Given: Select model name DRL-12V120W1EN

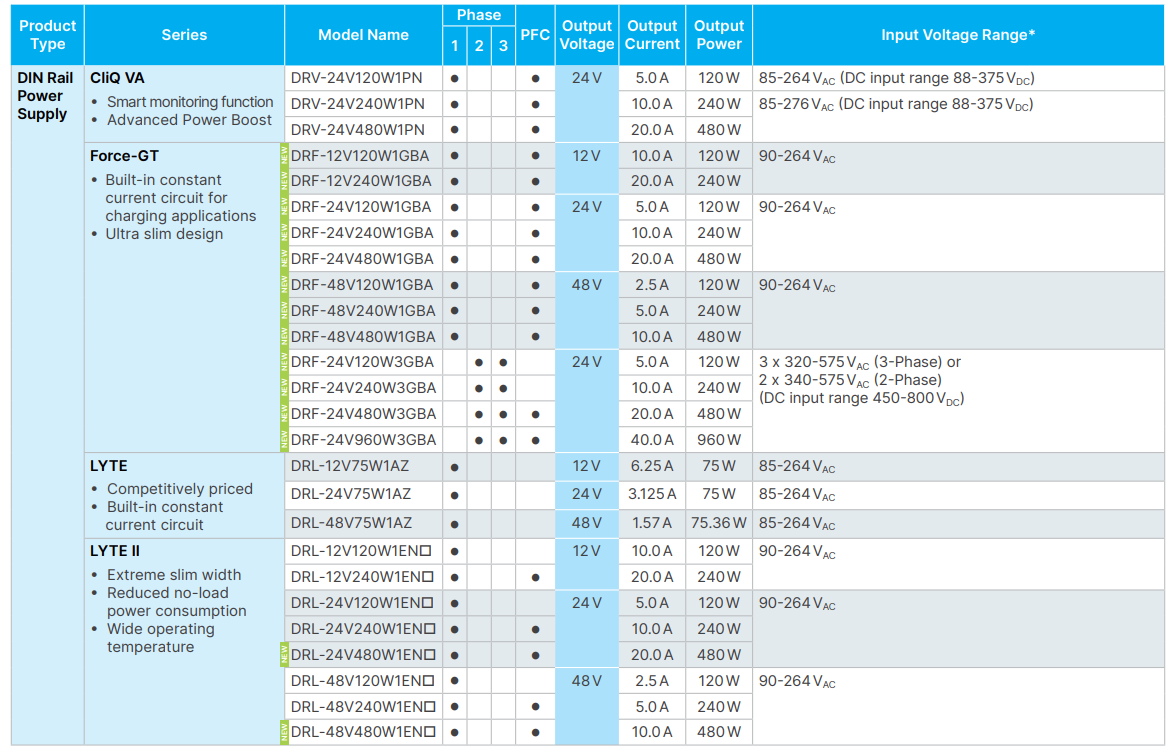Looking at the screenshot, I should 361,551.
